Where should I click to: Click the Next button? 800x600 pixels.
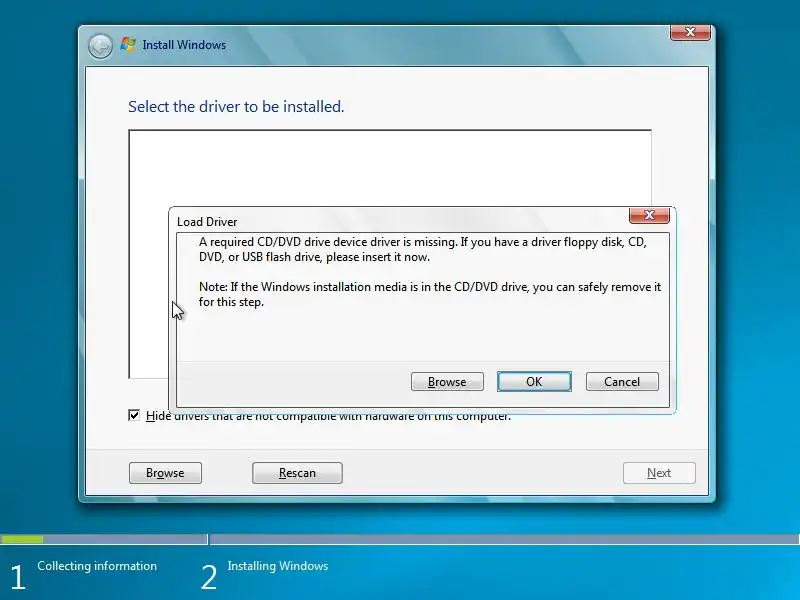pyautogui.click(x=659, y=473)
